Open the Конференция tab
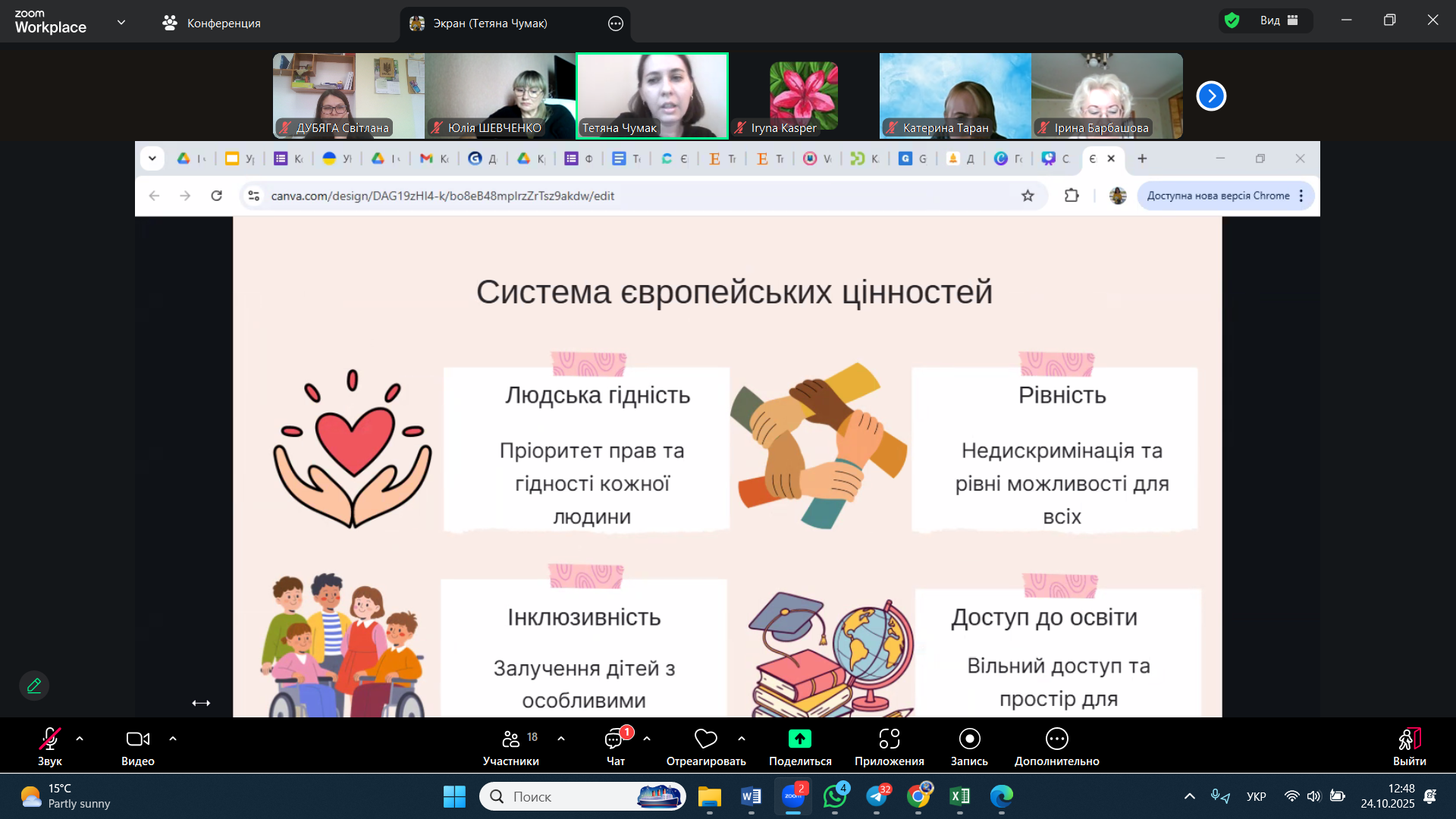The image size is (1456, 819). [212, 24]
